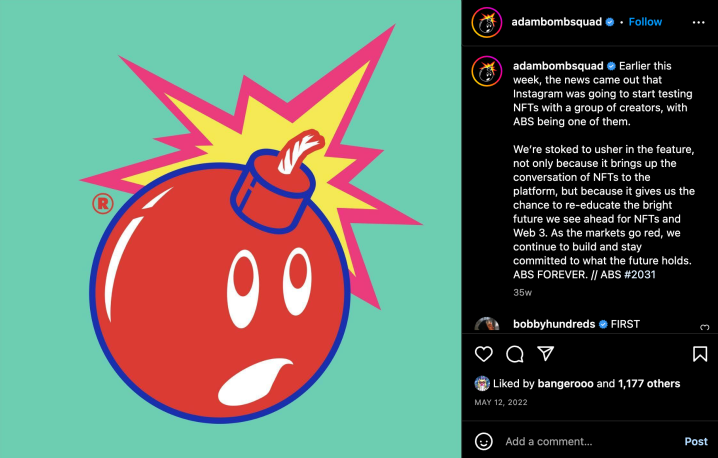Open adambombsquad username in caption

tap(558, 66)
